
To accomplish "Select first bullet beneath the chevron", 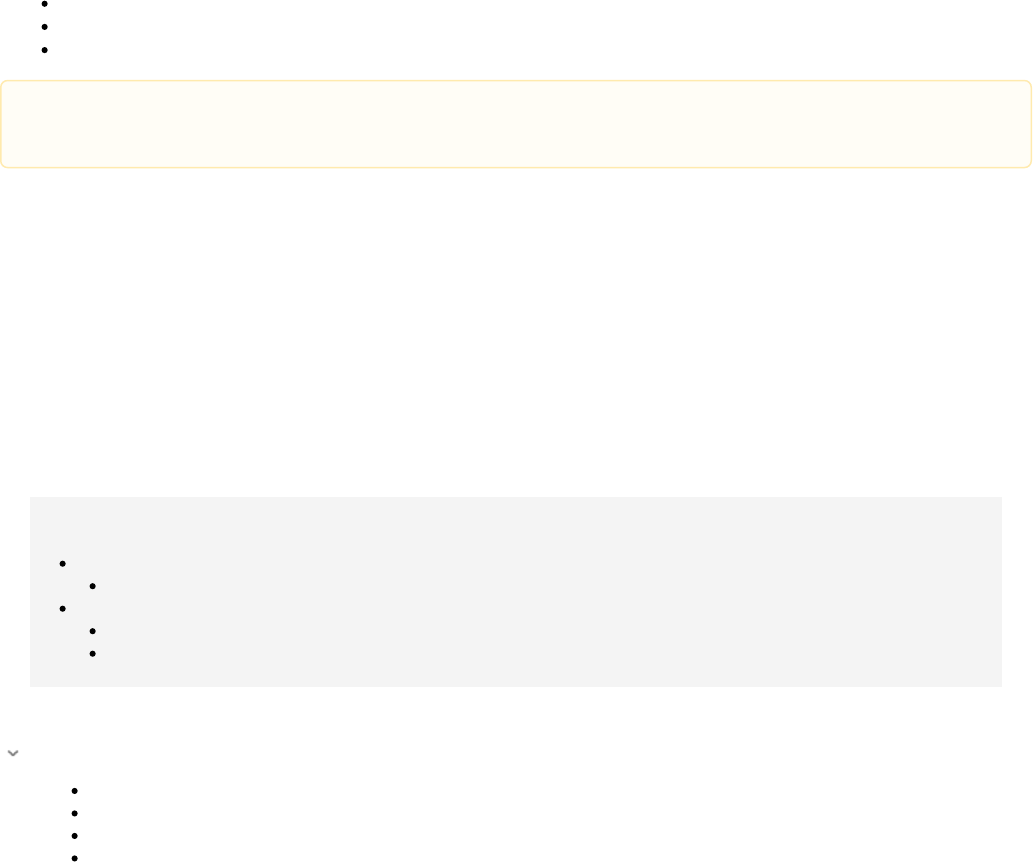I will [74, 791].
